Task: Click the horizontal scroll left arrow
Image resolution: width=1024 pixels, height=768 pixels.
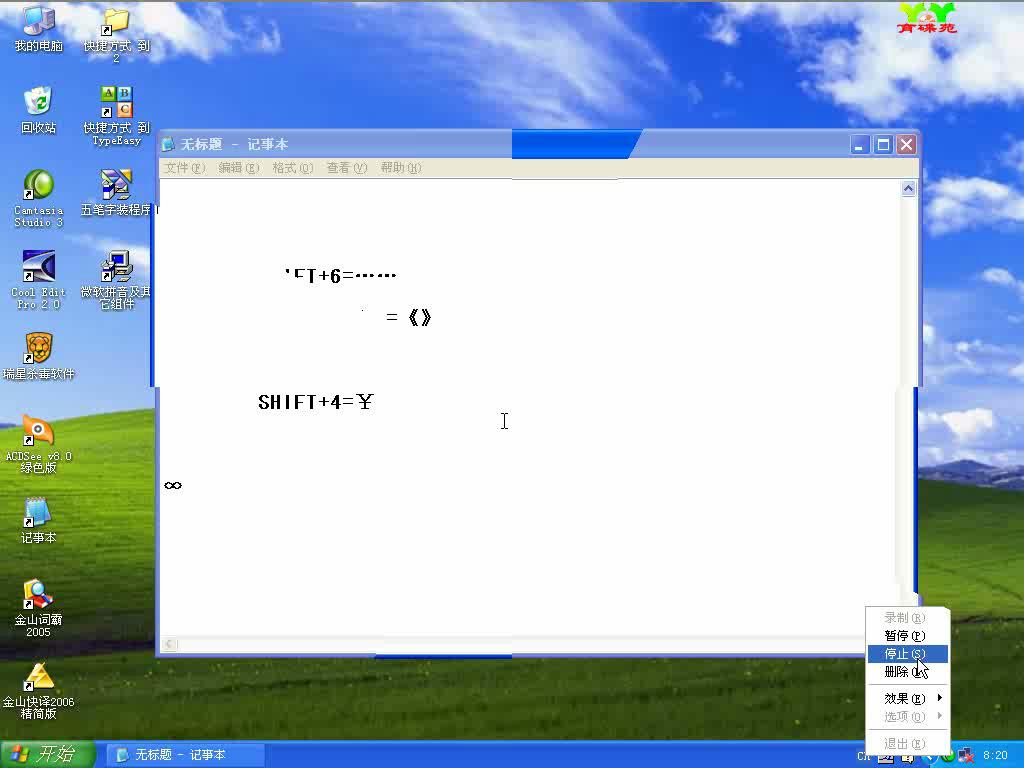Action: click(169, 645)
